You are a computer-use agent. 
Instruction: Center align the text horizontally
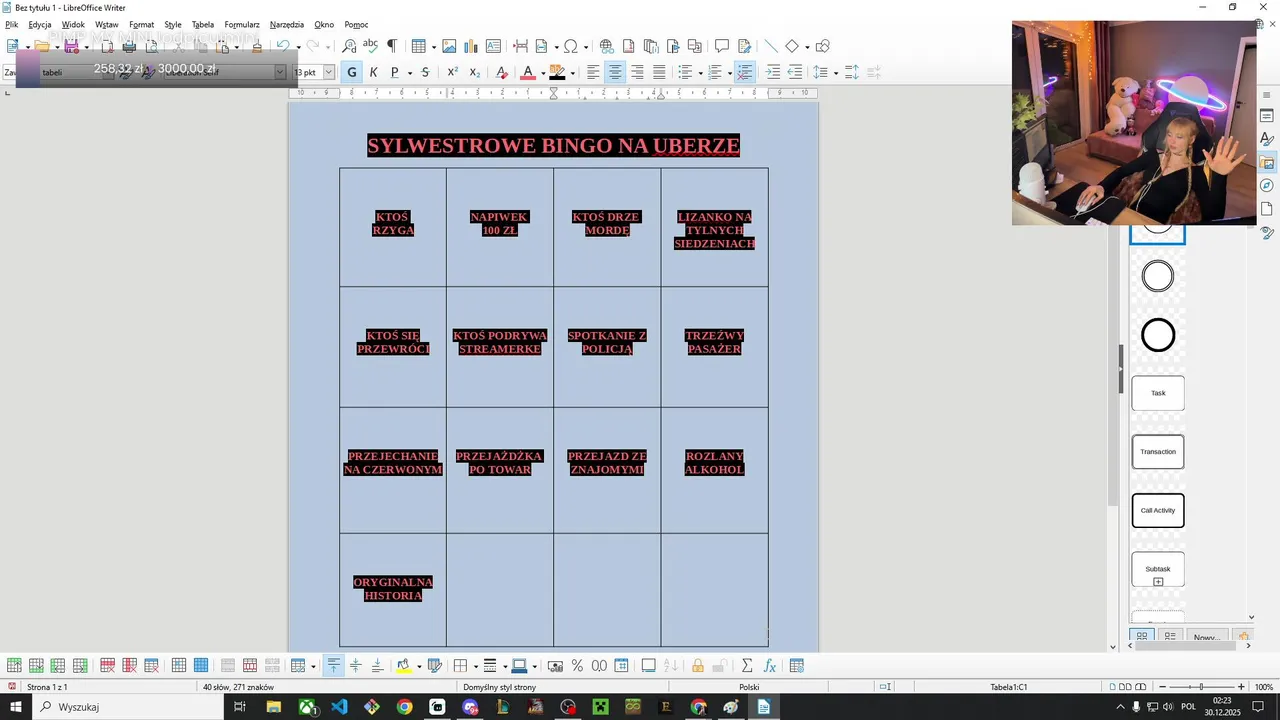[x=615, y=72]
